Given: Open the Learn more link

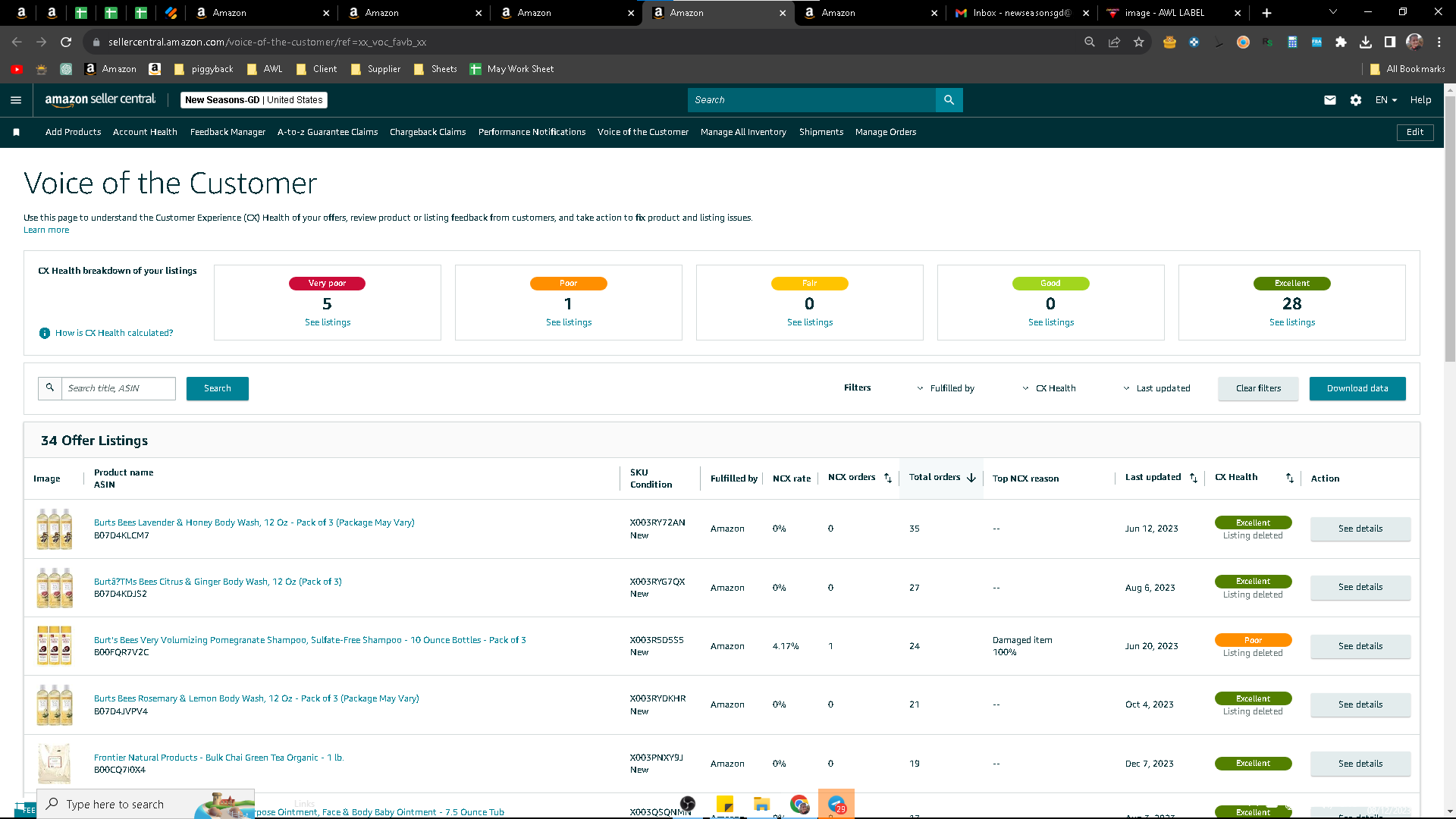Looking at the screenshot, I should coord(46,230).
